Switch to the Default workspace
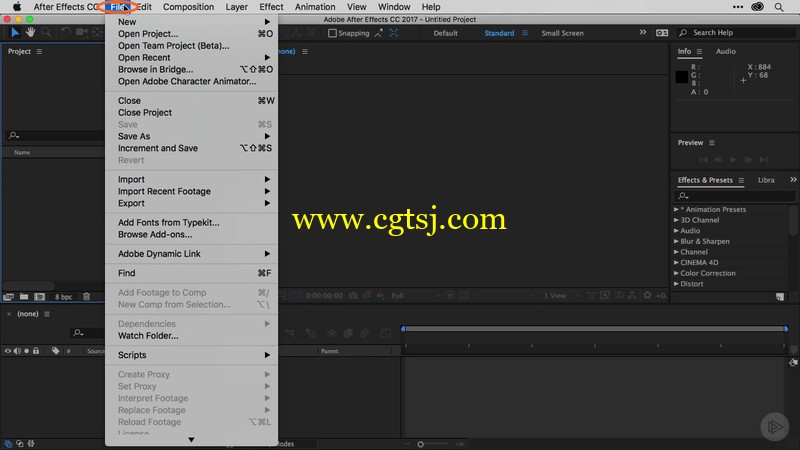800x450 pixels. pos(445,33)
